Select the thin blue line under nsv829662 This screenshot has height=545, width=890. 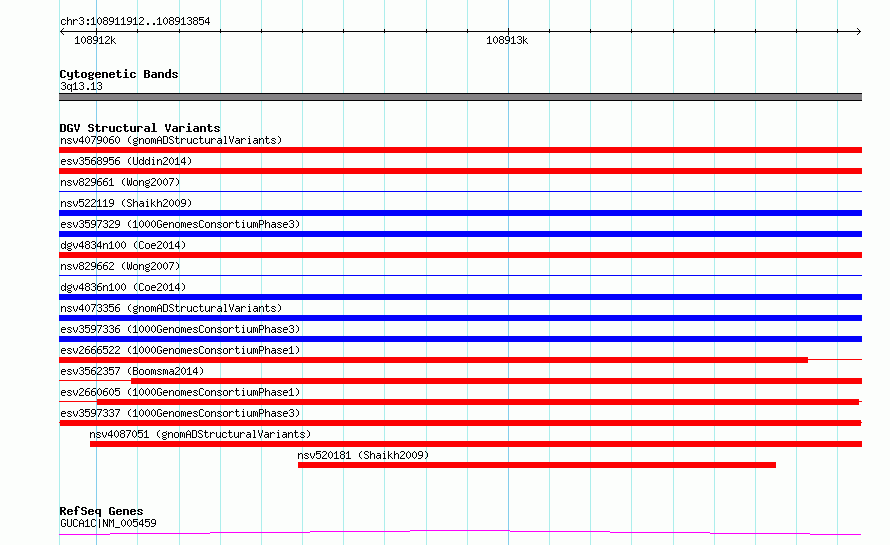tap(460, 276)
